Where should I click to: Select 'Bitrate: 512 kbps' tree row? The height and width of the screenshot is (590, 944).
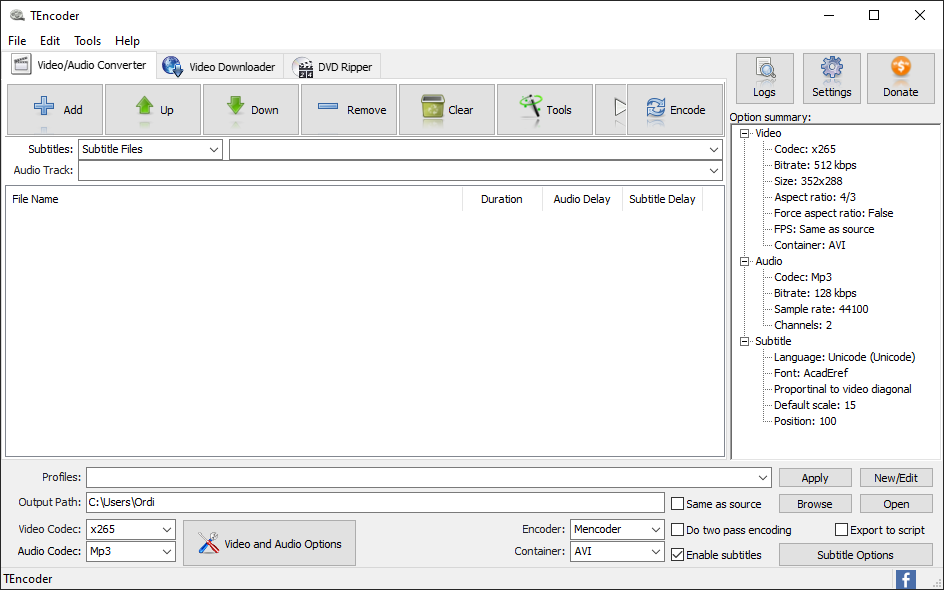tap(815, 165)
